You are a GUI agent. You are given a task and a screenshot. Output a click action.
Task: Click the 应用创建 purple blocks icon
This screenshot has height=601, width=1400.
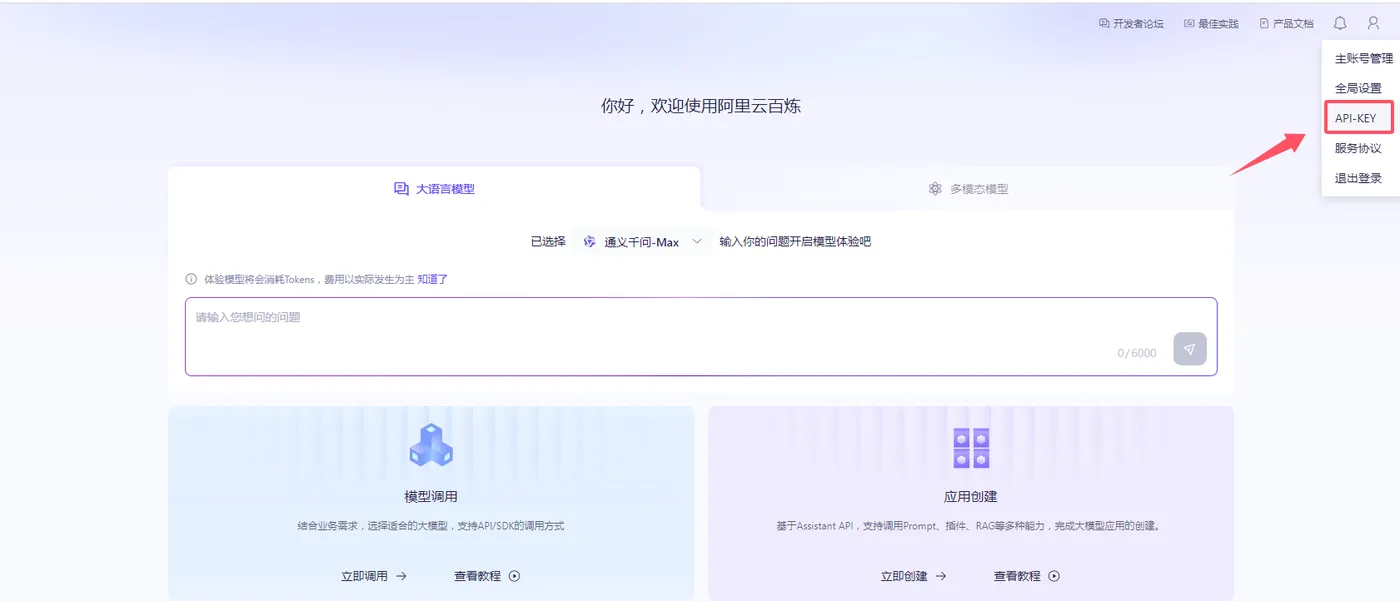(970, 448)
